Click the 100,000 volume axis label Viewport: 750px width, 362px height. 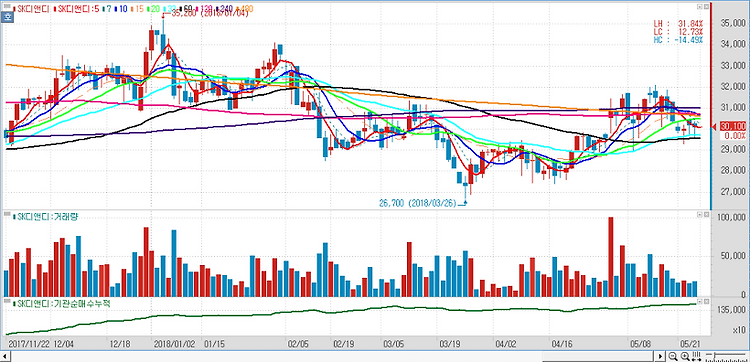tap(732, 218)
